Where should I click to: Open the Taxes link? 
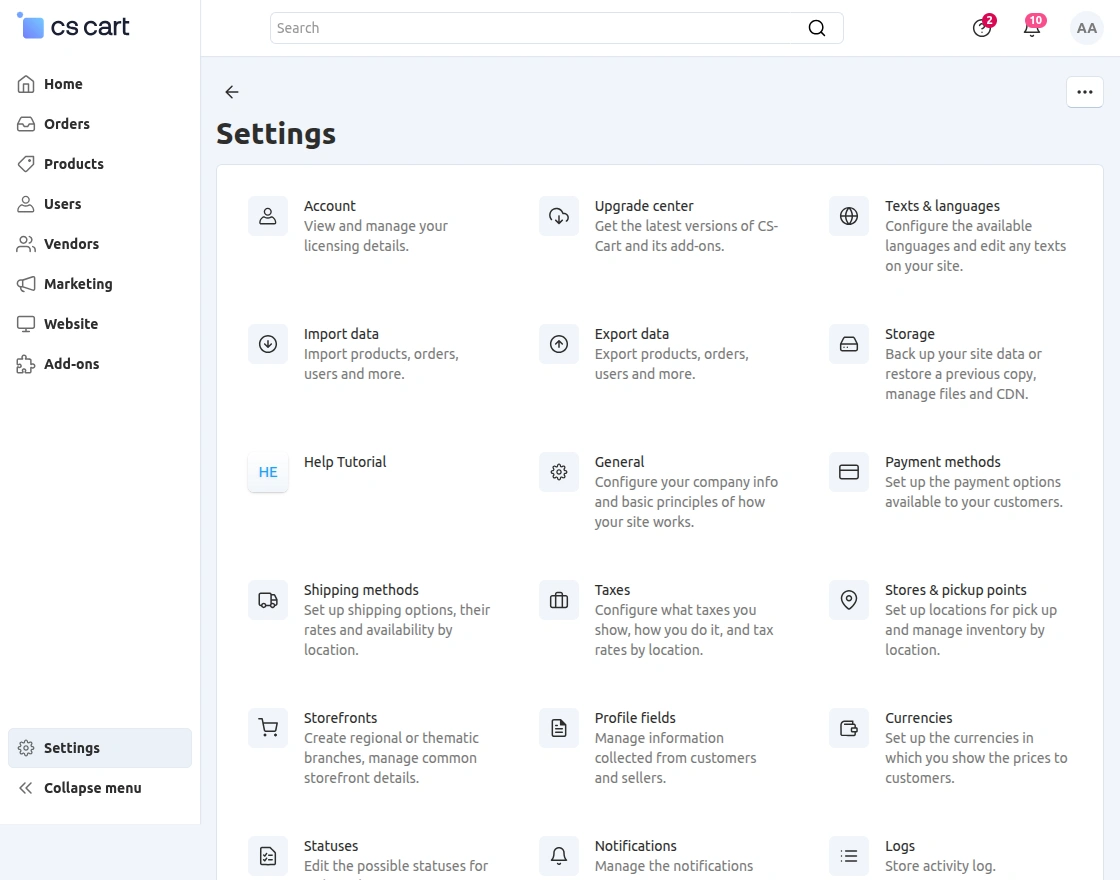[612, 590]
